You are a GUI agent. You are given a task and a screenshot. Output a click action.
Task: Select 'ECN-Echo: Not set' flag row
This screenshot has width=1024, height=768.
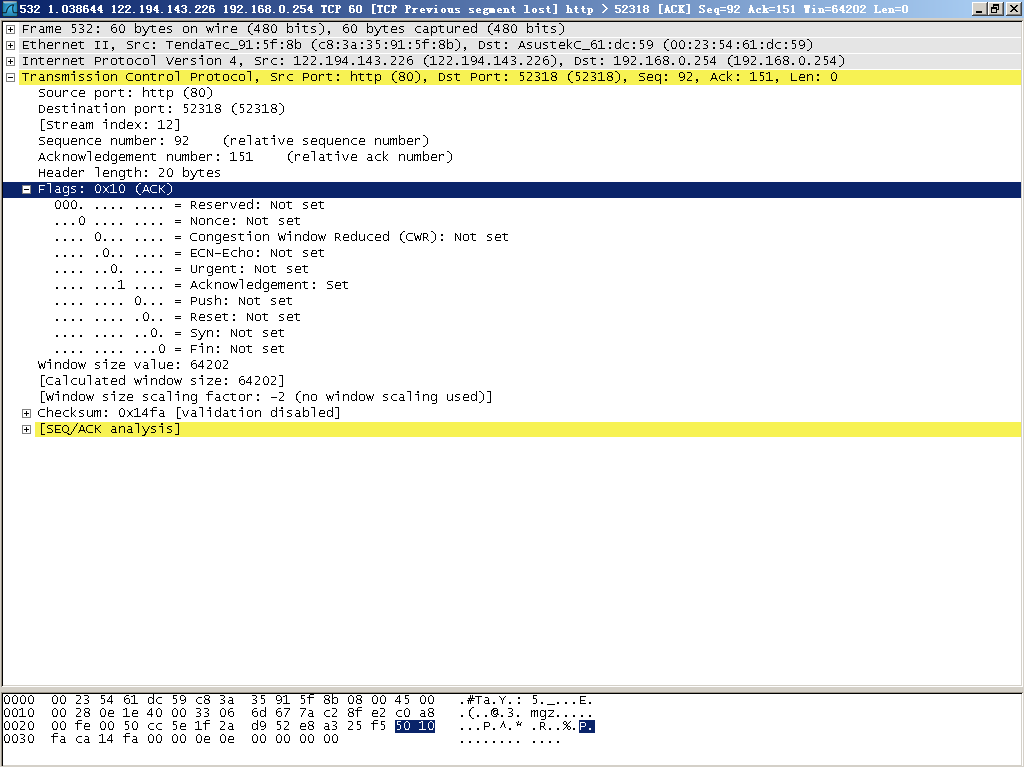click(x=189, y=253)
